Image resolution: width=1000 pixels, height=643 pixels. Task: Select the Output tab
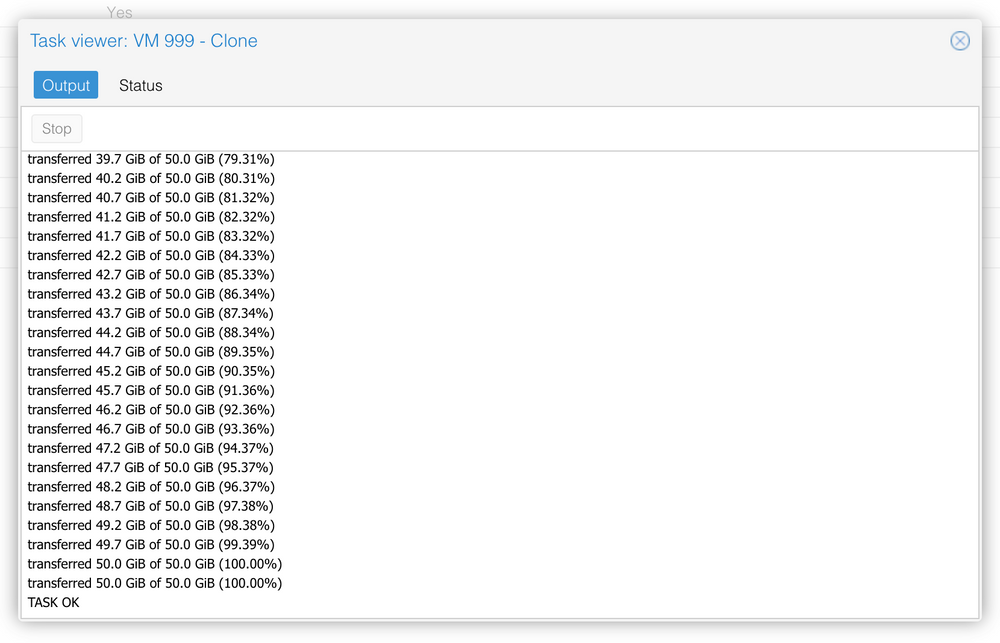point(66,86)
